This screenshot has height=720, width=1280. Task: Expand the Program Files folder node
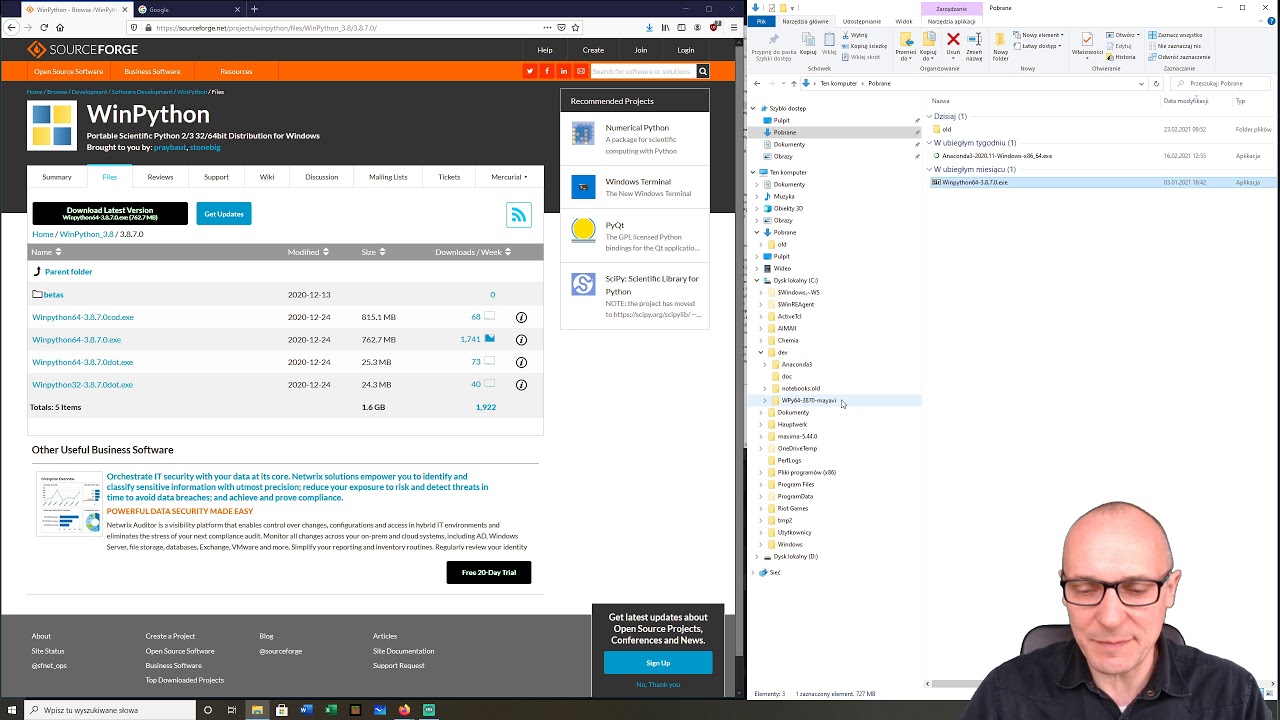(761, 485)
